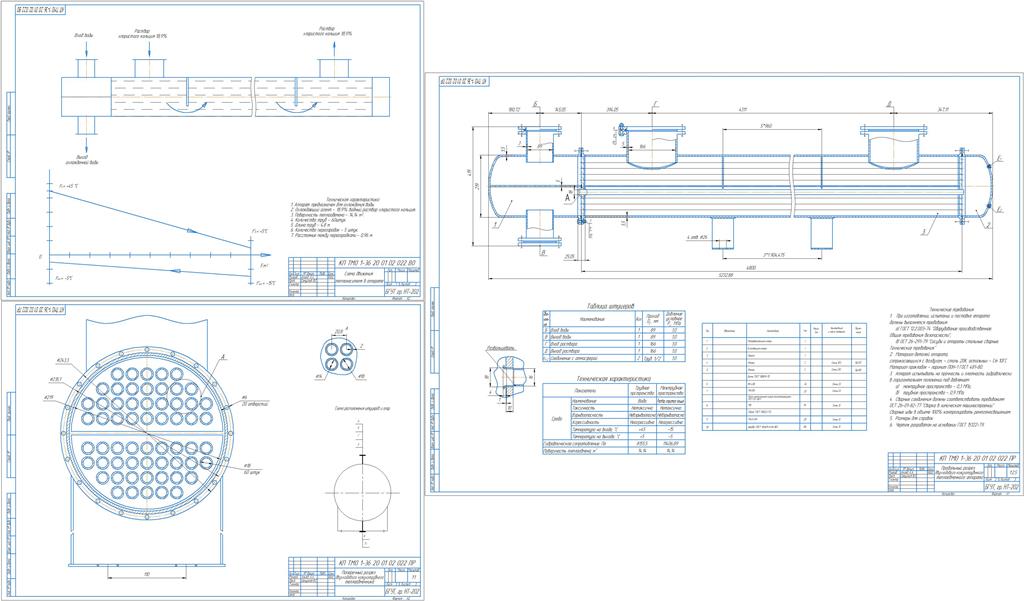The height and width of the screenshot is (601, 1024).
Task: Click the cross-section sheet's 'КП ТМО 1-36 20 01 02 022 ПР' code
Action: (x=377, y=562)
